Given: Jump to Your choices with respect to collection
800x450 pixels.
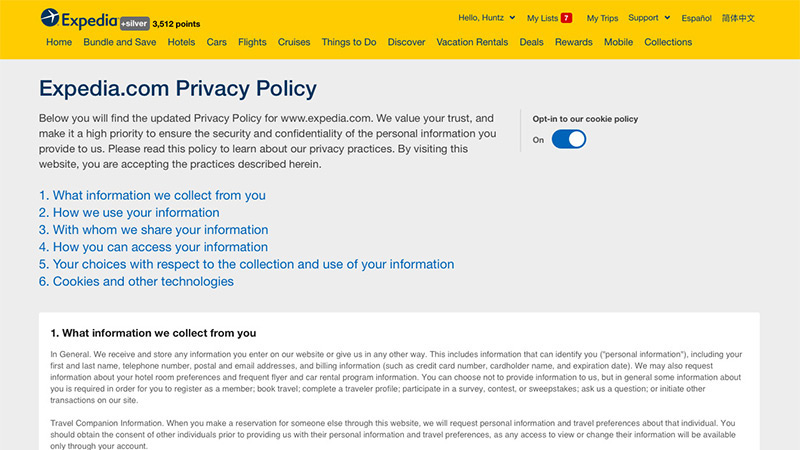Looking at the screenshot, I should click(x=246, y=264).
